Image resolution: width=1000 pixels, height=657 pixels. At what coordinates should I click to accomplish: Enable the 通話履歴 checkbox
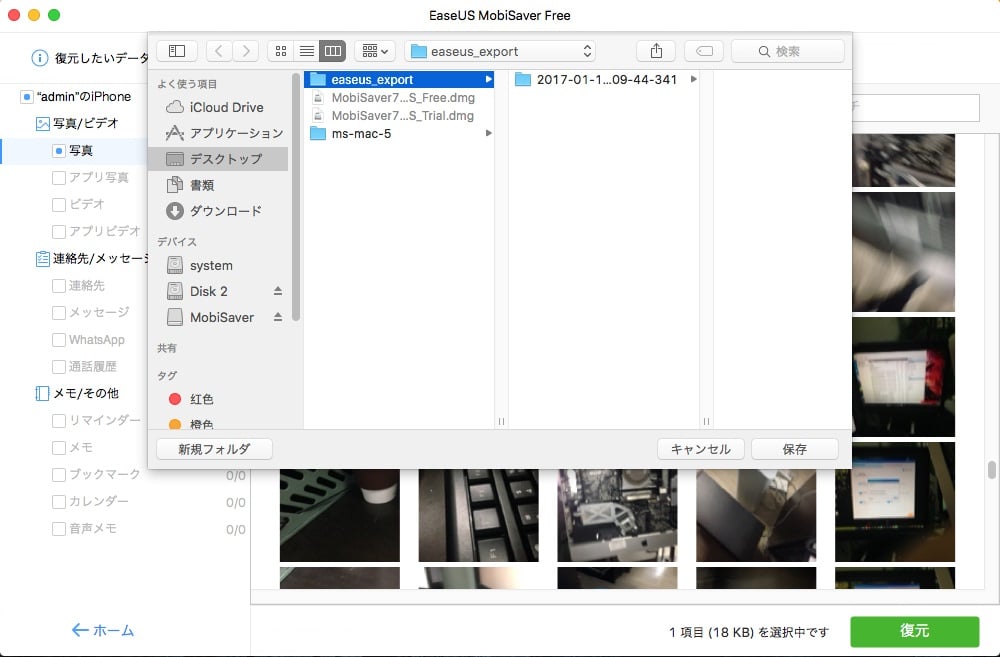click(x=59, y=367)
